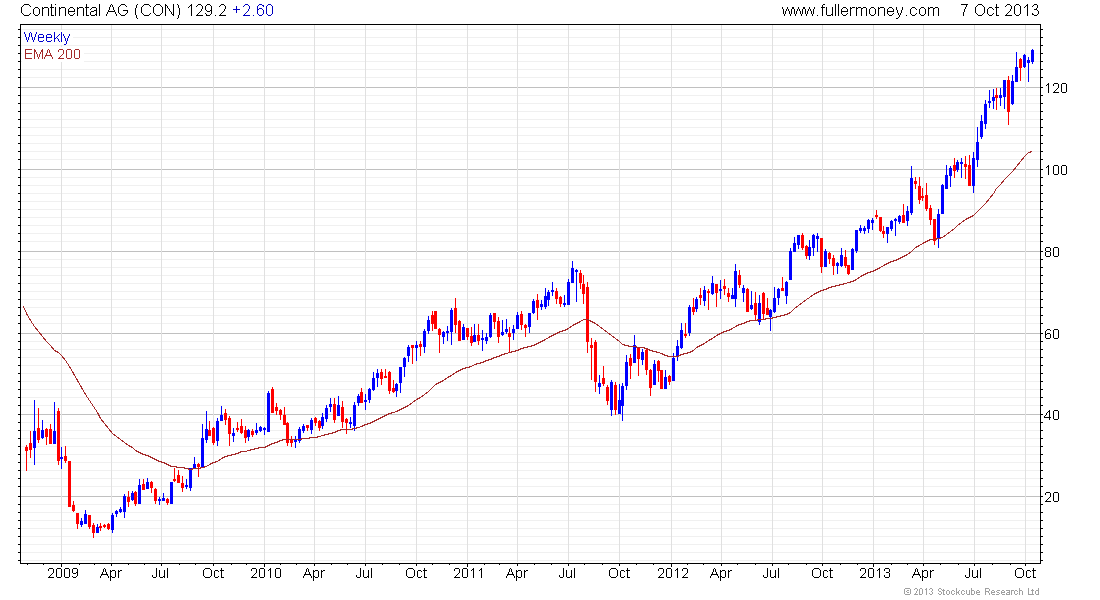Click the 20 price level label
The height and width of the screenshot is (600, 1100).
(x=1052, y=498)
